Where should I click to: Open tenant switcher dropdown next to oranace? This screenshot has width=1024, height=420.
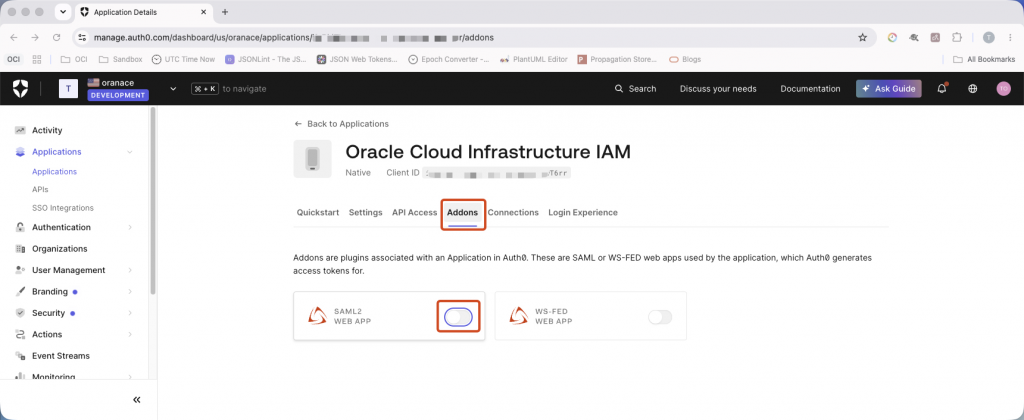(172, 88)
